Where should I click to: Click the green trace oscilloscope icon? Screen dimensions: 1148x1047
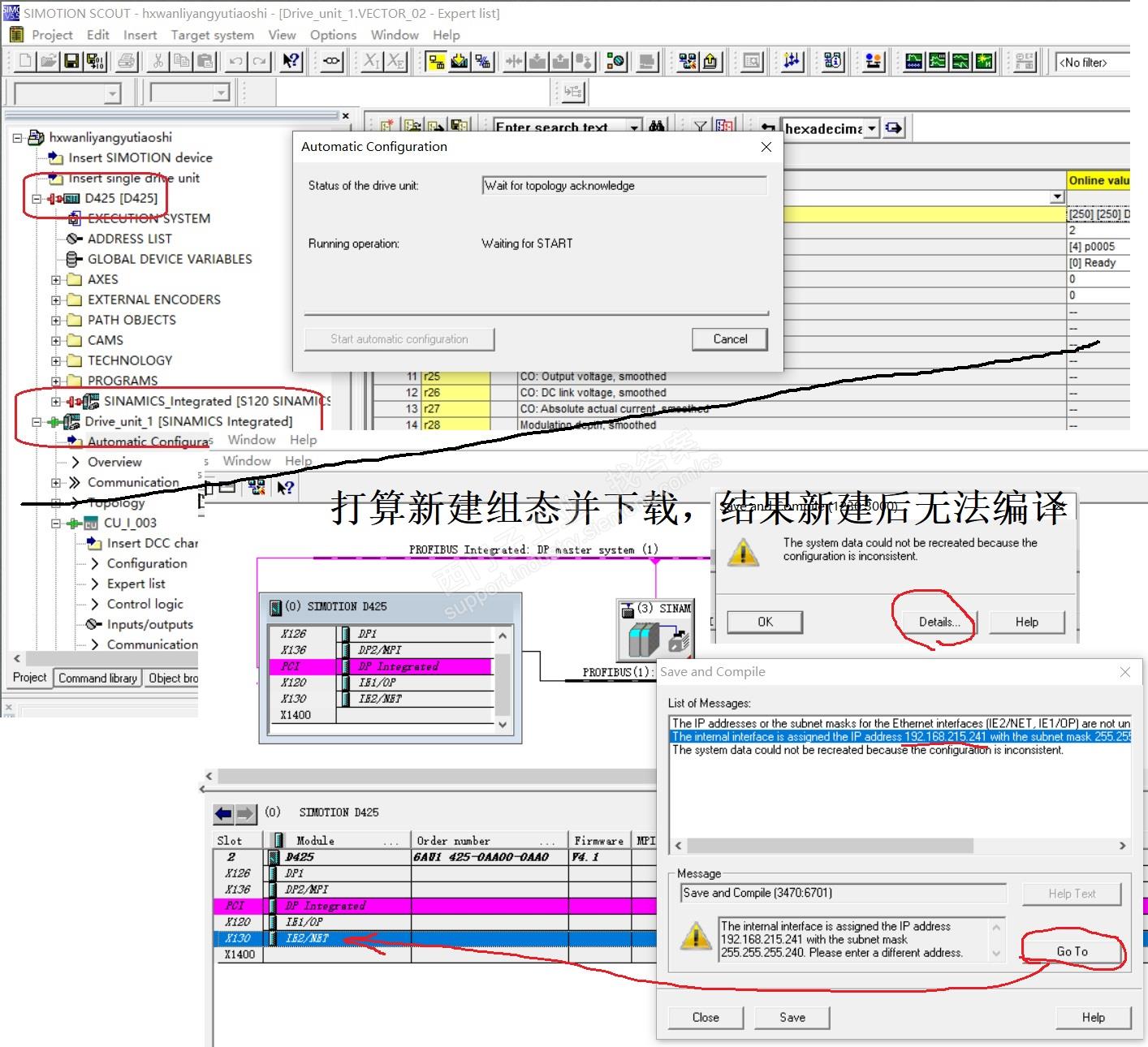click(x=914, y=61)
